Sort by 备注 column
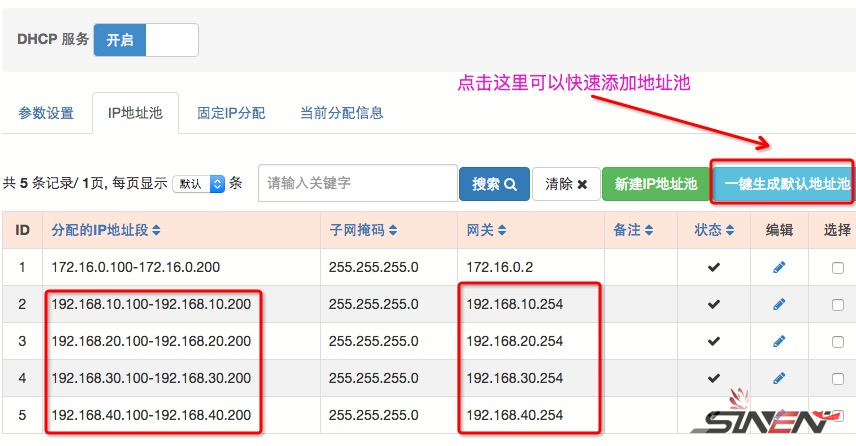Screen dimensions: 856x446 (x=633, y=230)
